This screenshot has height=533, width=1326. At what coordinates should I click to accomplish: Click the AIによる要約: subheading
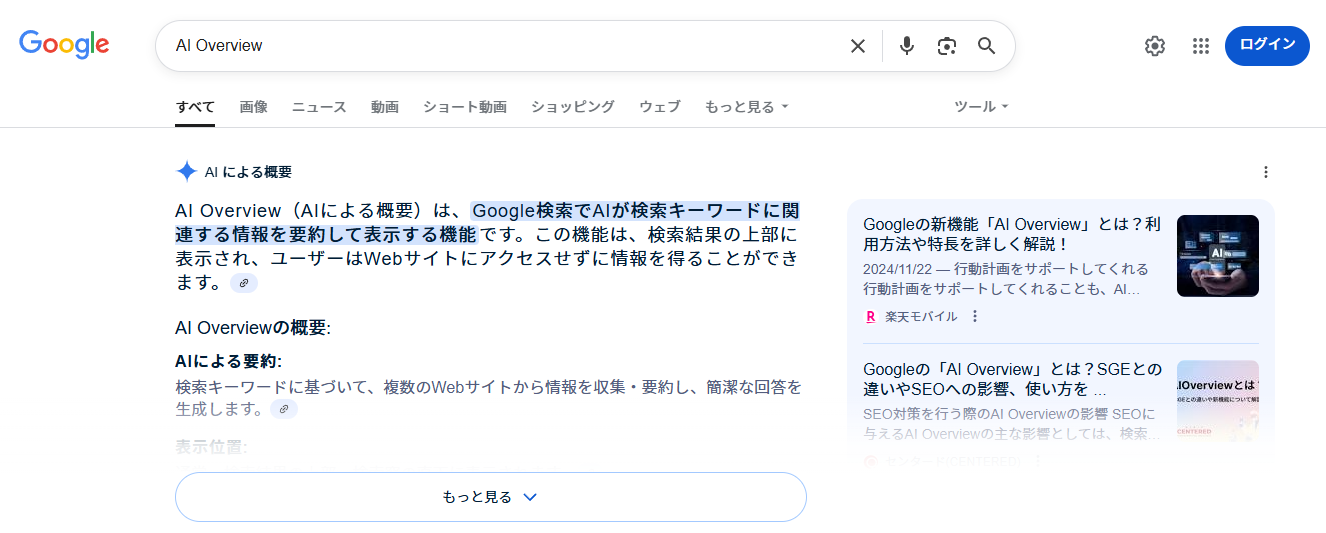228,361
